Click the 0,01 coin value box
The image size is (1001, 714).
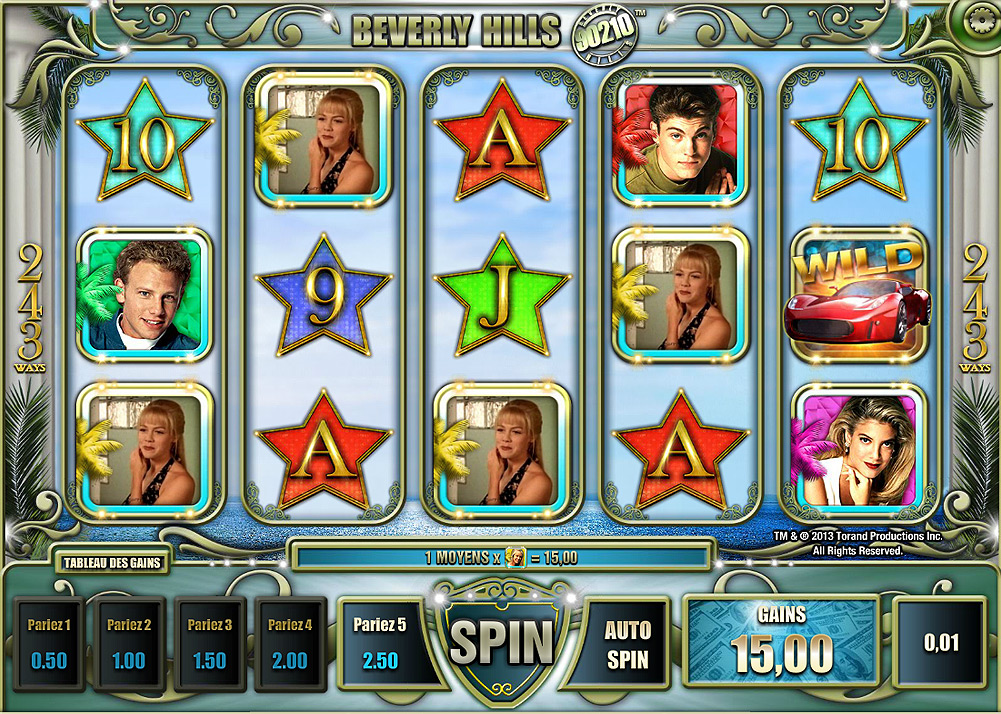[941, 642]
